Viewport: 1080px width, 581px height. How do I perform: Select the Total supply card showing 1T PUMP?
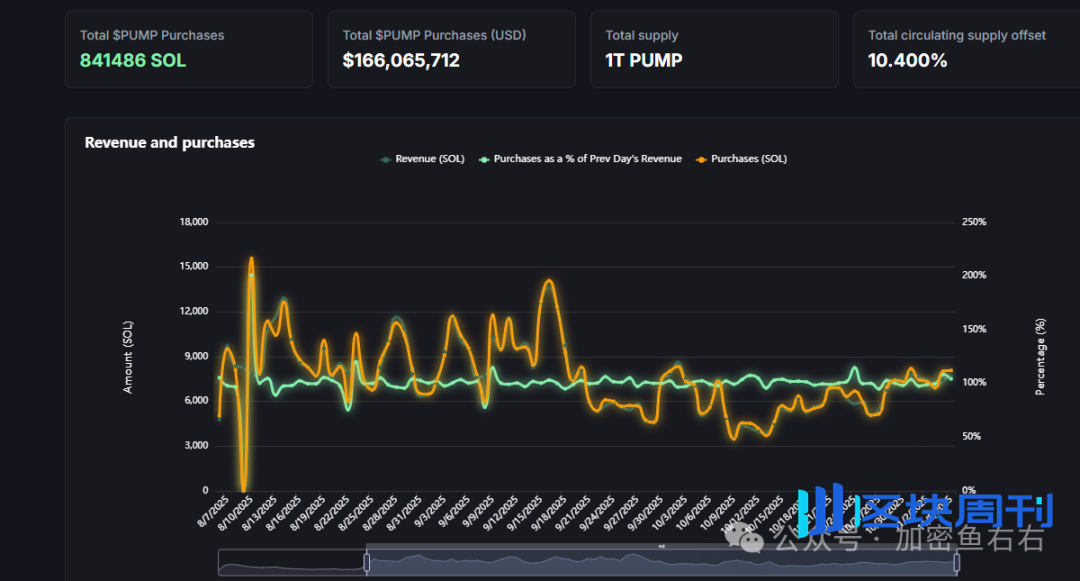coord(714,49)
